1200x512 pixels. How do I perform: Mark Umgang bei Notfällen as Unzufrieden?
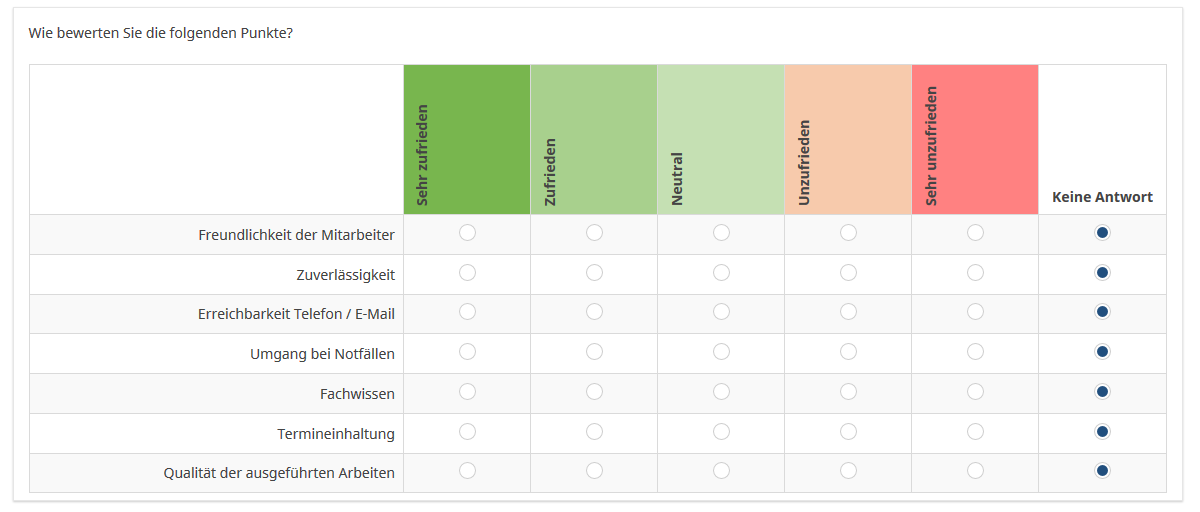pos(848,351)
